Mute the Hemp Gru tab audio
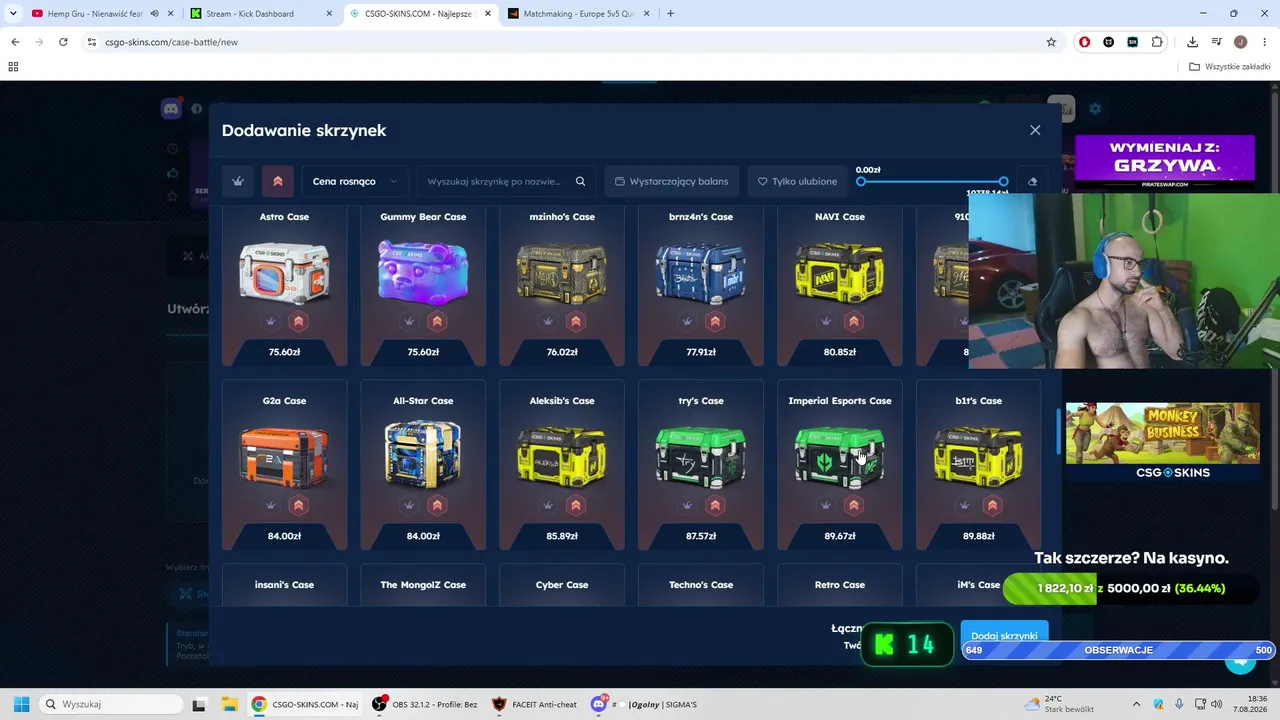This screenshot has height=720, width=1280. [x=154, y=14]
